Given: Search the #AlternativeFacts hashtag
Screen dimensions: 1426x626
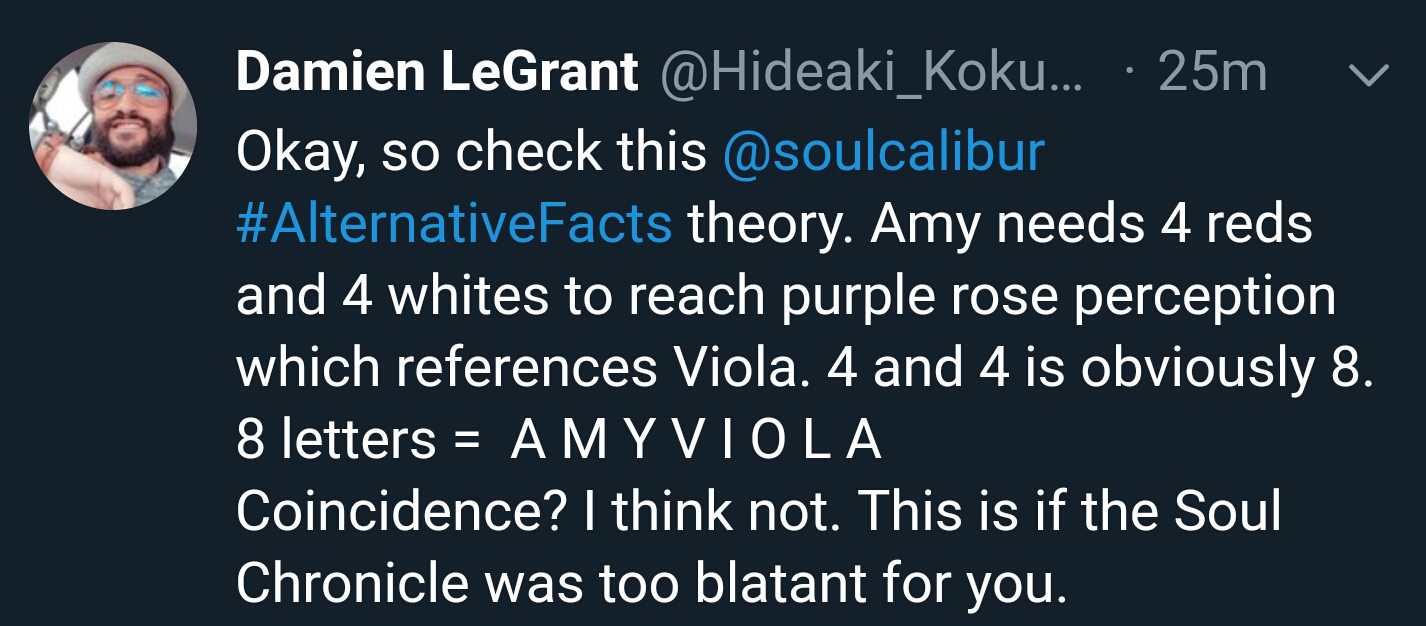Looking at the screenshot, I should point(454,225).
